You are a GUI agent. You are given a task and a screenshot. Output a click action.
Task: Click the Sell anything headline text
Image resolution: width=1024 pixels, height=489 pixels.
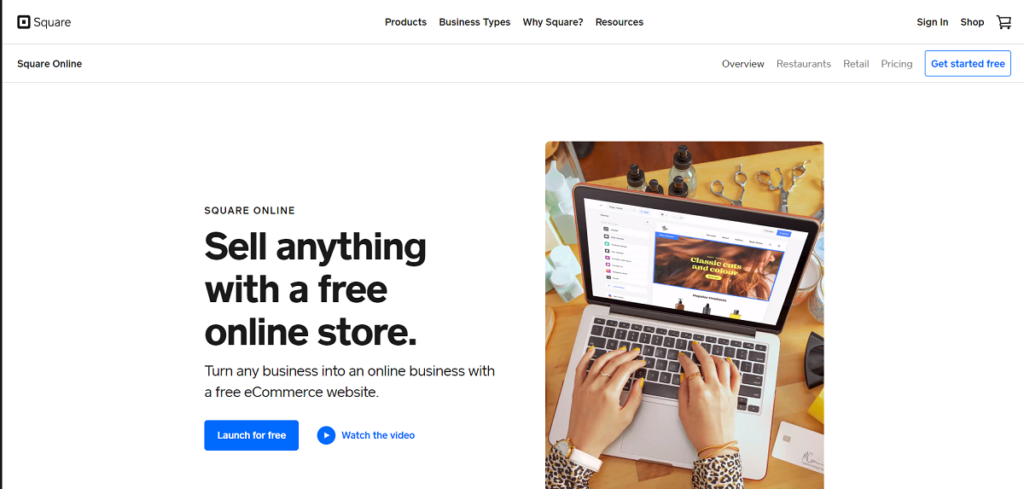tap(315, 290)
